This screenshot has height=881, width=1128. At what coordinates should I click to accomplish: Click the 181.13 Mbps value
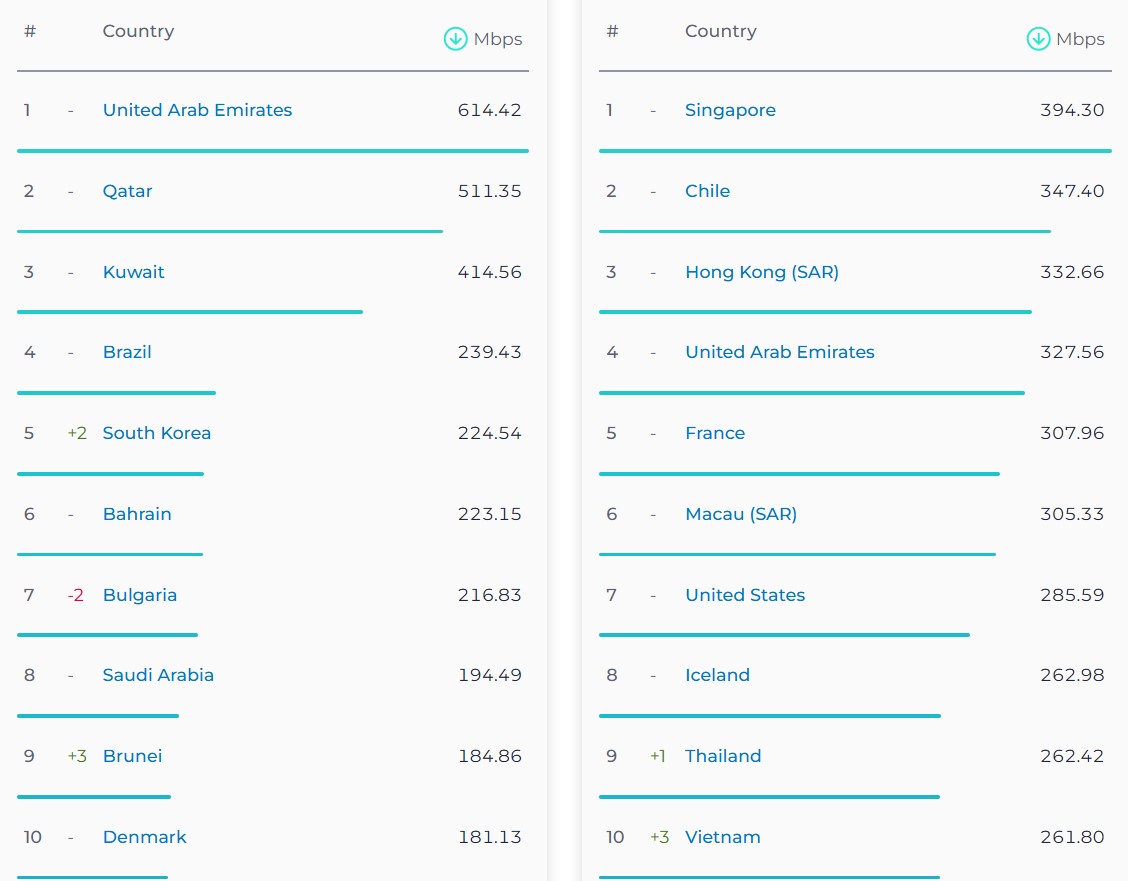click(489, 837)
